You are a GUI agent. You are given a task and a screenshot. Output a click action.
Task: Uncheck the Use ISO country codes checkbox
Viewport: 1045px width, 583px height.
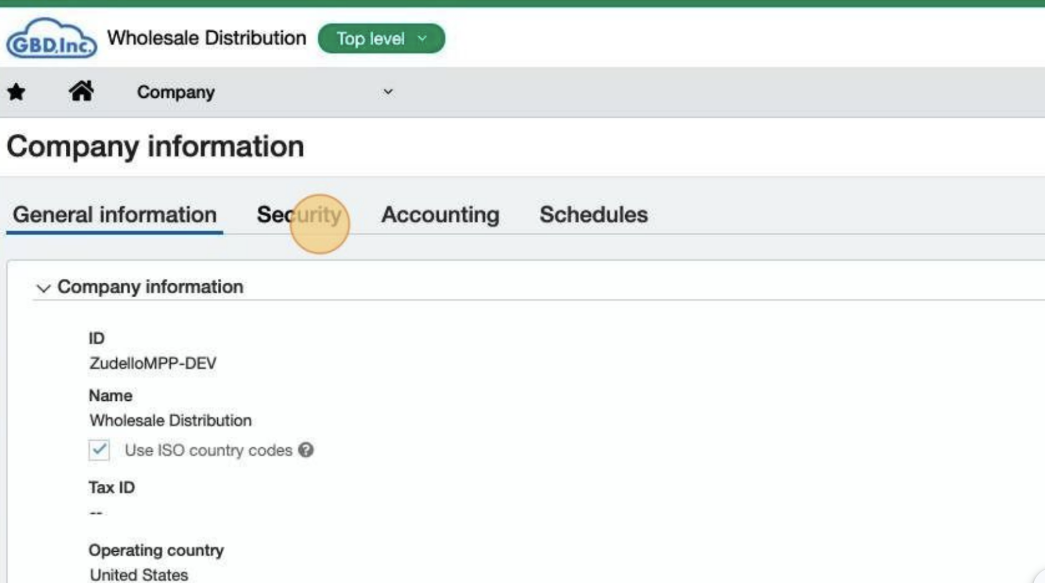pos(99,450)
